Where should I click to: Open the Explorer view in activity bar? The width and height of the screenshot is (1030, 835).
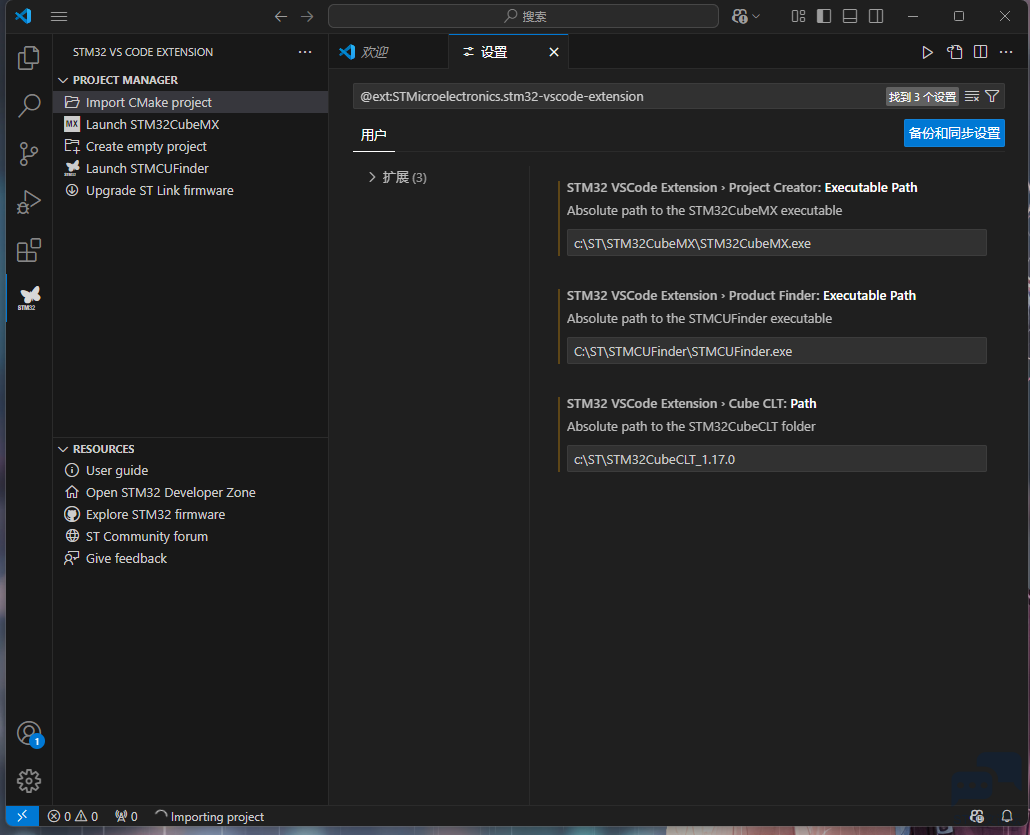[x=28, y=58]
